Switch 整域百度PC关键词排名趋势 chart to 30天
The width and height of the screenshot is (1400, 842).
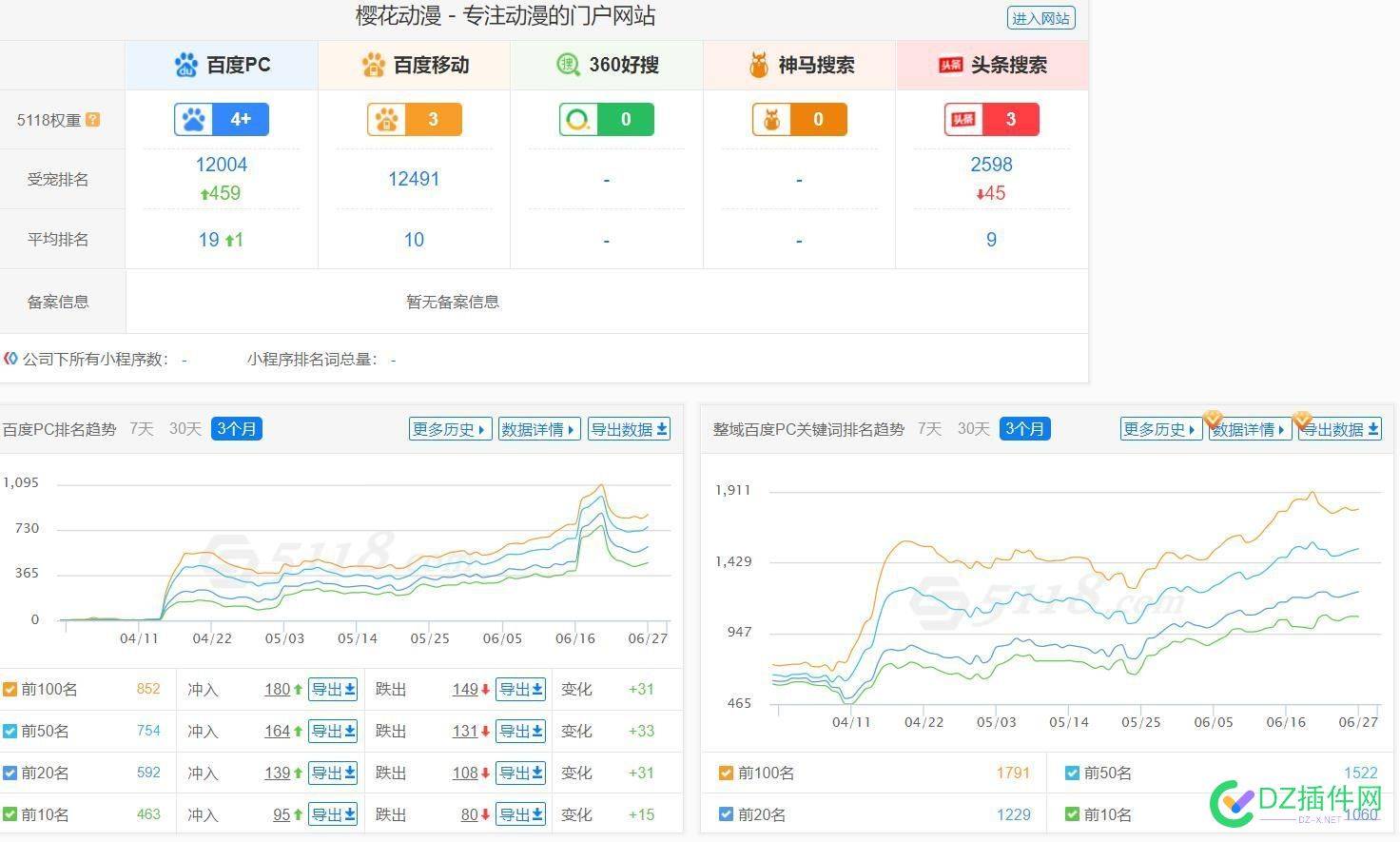pyautogui.click(x=973, y=429)
